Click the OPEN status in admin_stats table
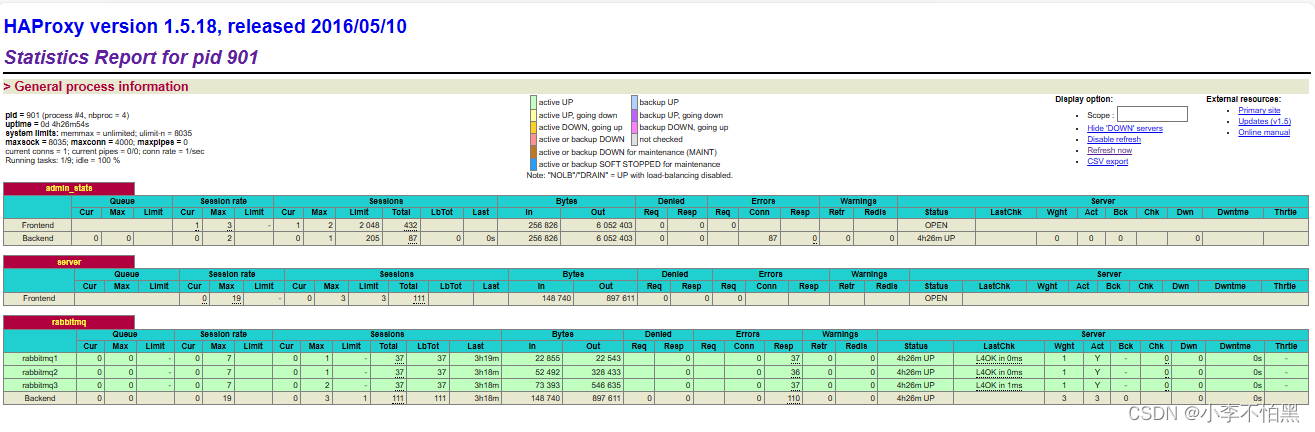Image resolution: width=1315 pixels, height=432 pixels. [x=936, y=225]
